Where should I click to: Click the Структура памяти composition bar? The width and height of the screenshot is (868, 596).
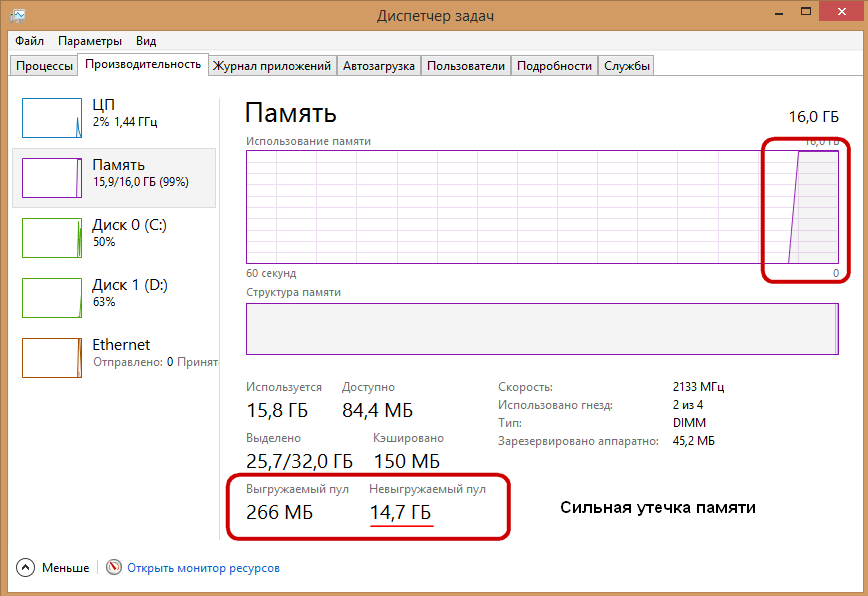540,328
